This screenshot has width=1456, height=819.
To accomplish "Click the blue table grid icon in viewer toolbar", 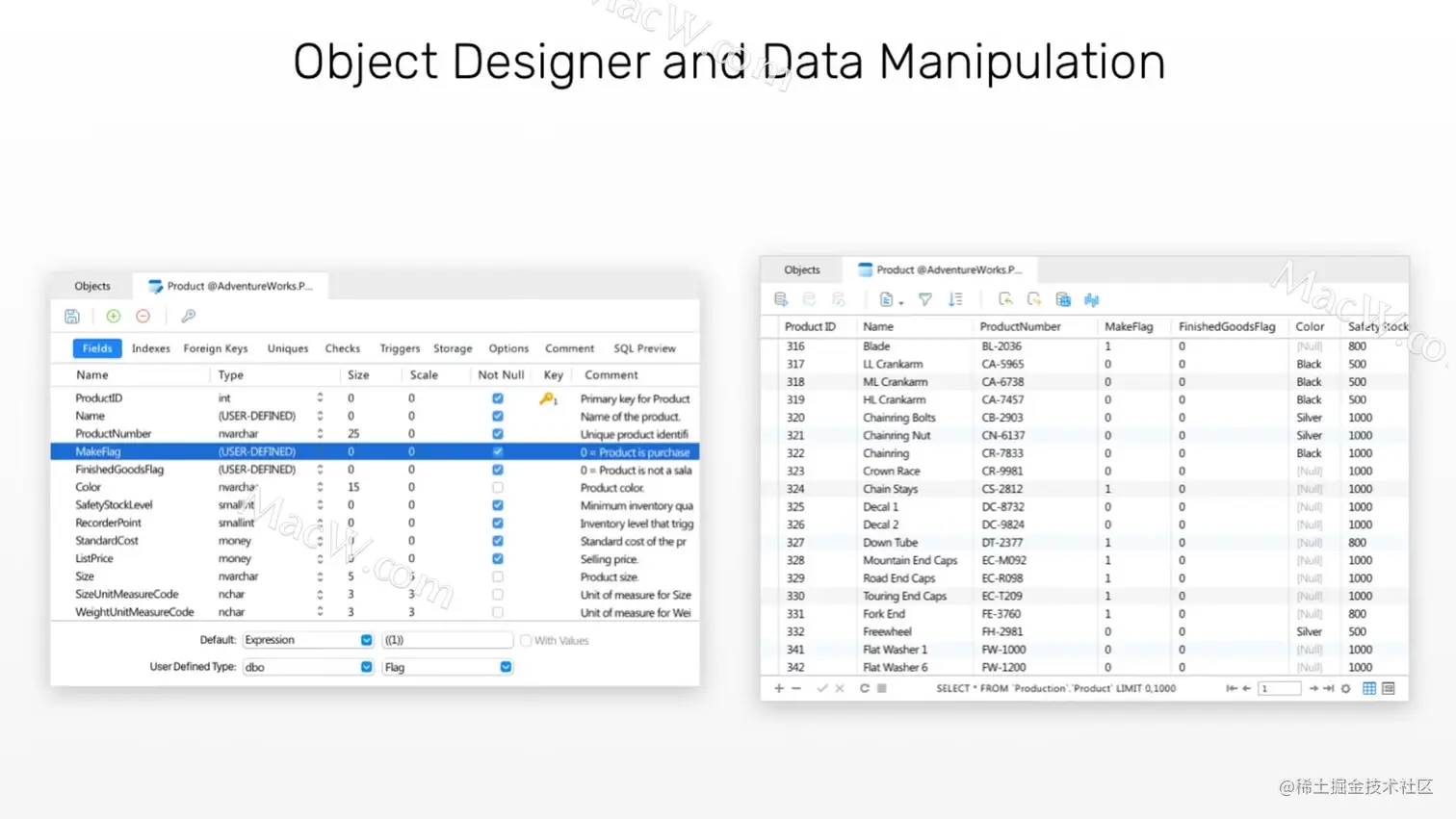I will point(1063,299).
